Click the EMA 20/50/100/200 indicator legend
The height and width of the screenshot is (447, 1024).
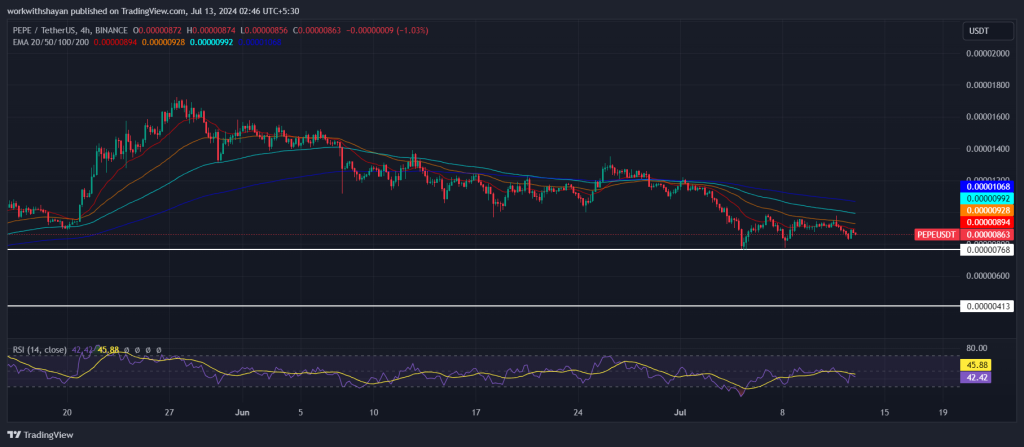(x=50, y=42)
